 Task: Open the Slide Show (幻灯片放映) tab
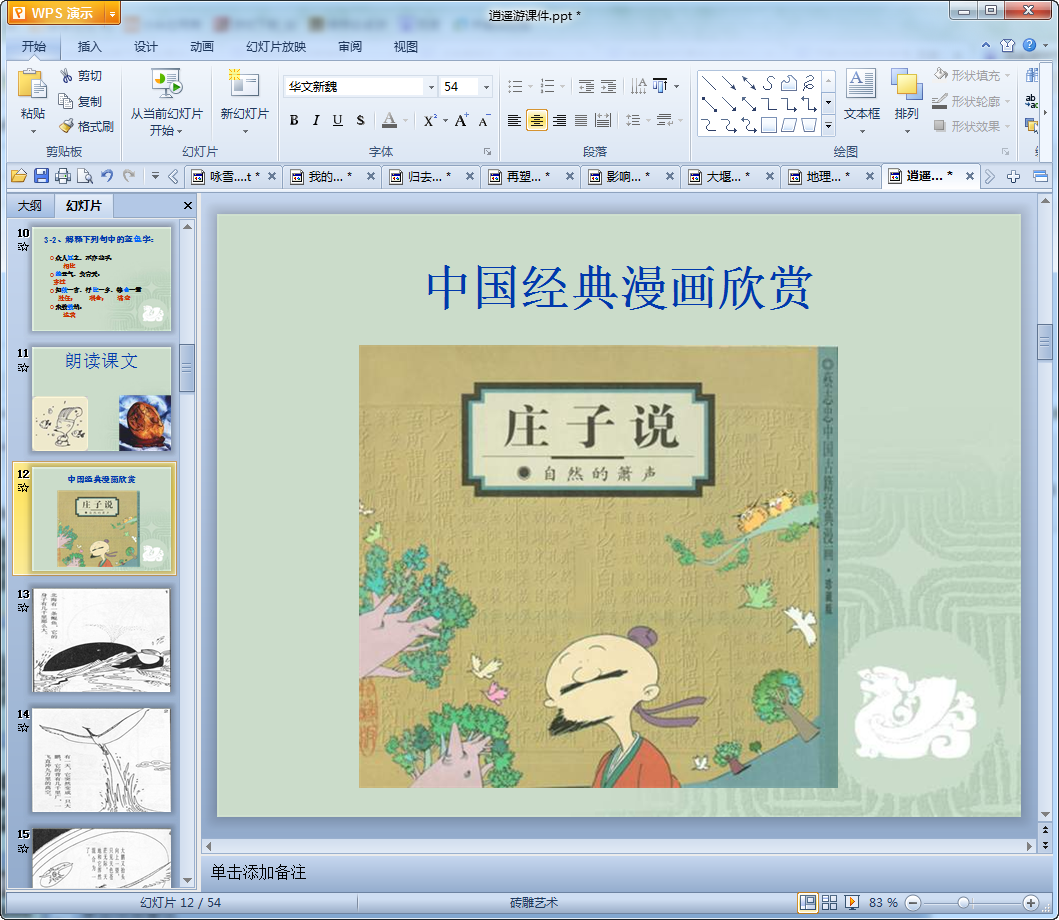coord(276,47)
